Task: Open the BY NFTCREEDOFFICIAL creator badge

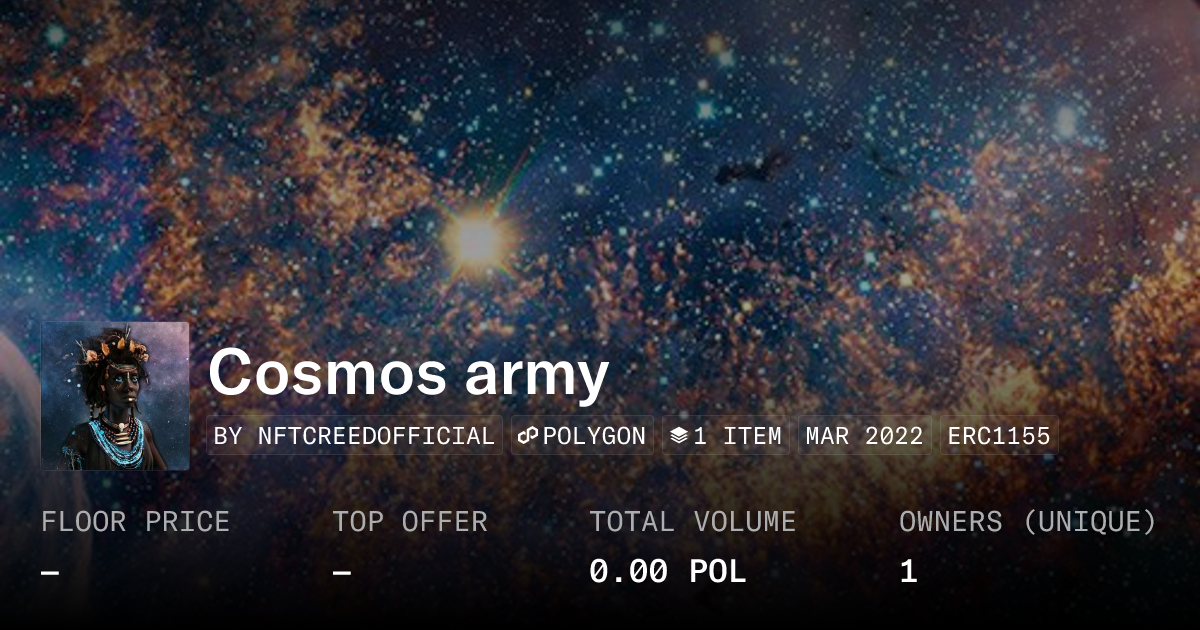Action: [355, 436]
